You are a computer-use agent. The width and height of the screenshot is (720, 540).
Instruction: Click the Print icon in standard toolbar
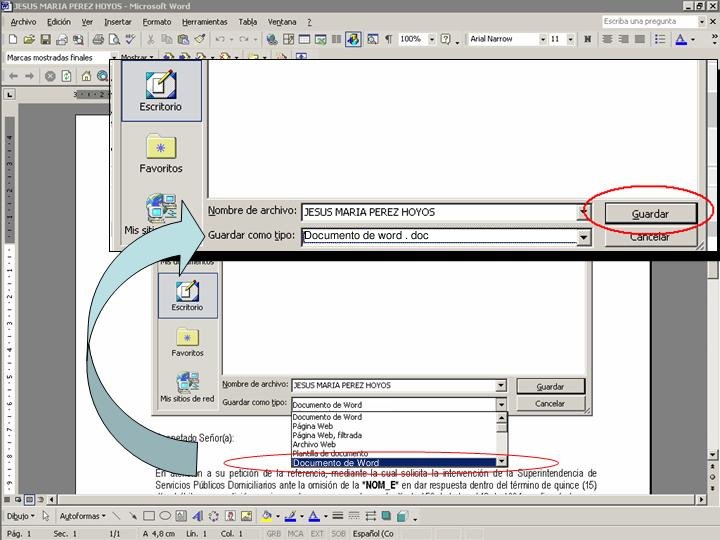(x=98, y=39)
